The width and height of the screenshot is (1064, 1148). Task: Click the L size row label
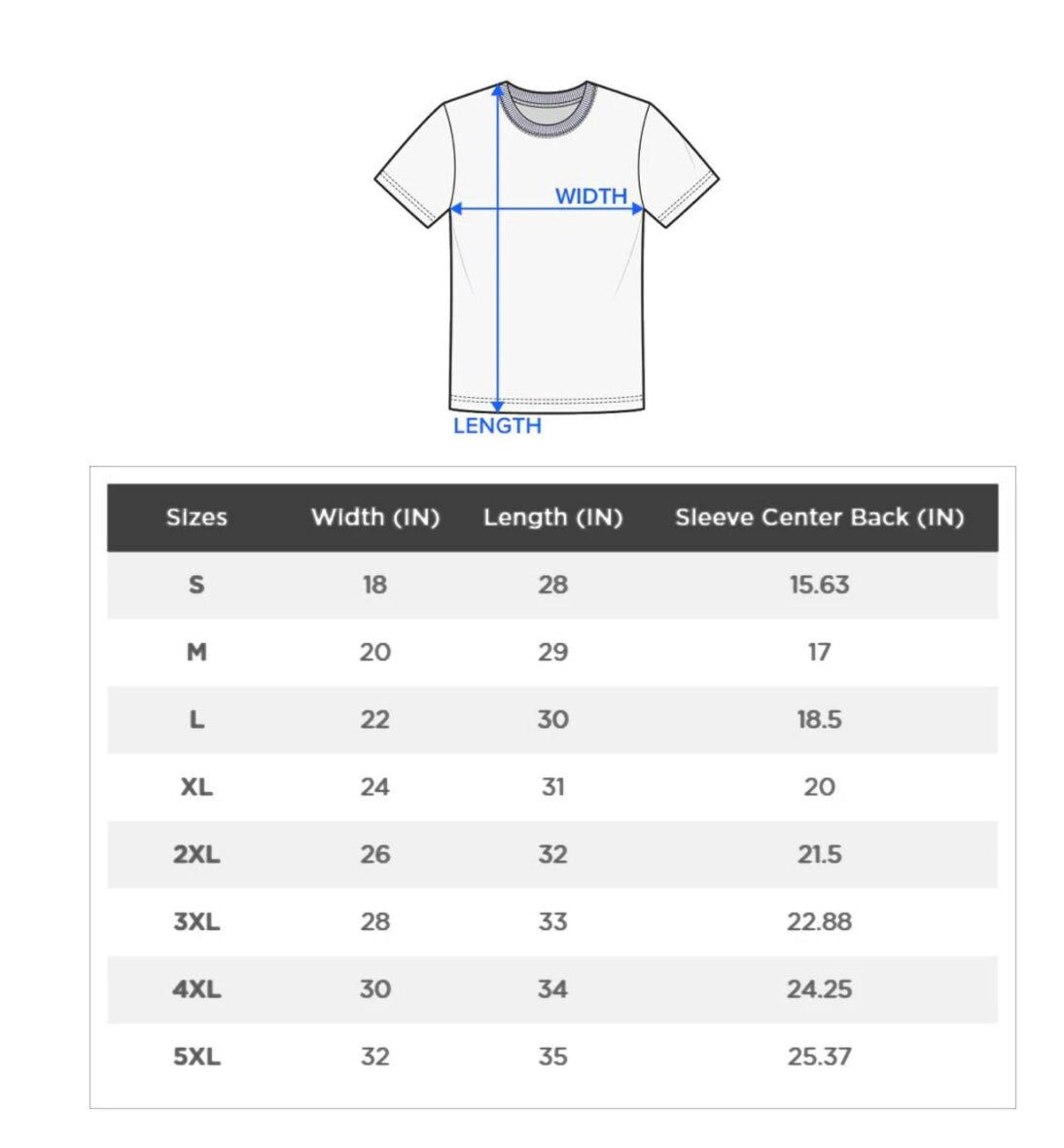(196, 720)
